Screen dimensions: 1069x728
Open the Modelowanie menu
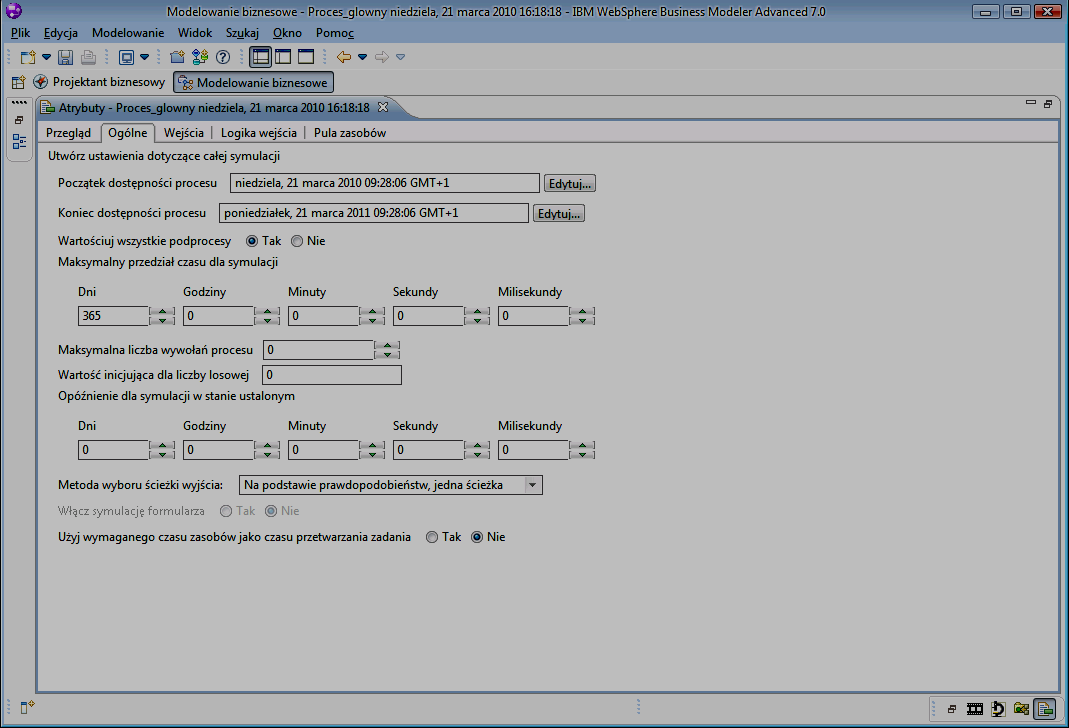pyautogui.click(x=128, y=33)
